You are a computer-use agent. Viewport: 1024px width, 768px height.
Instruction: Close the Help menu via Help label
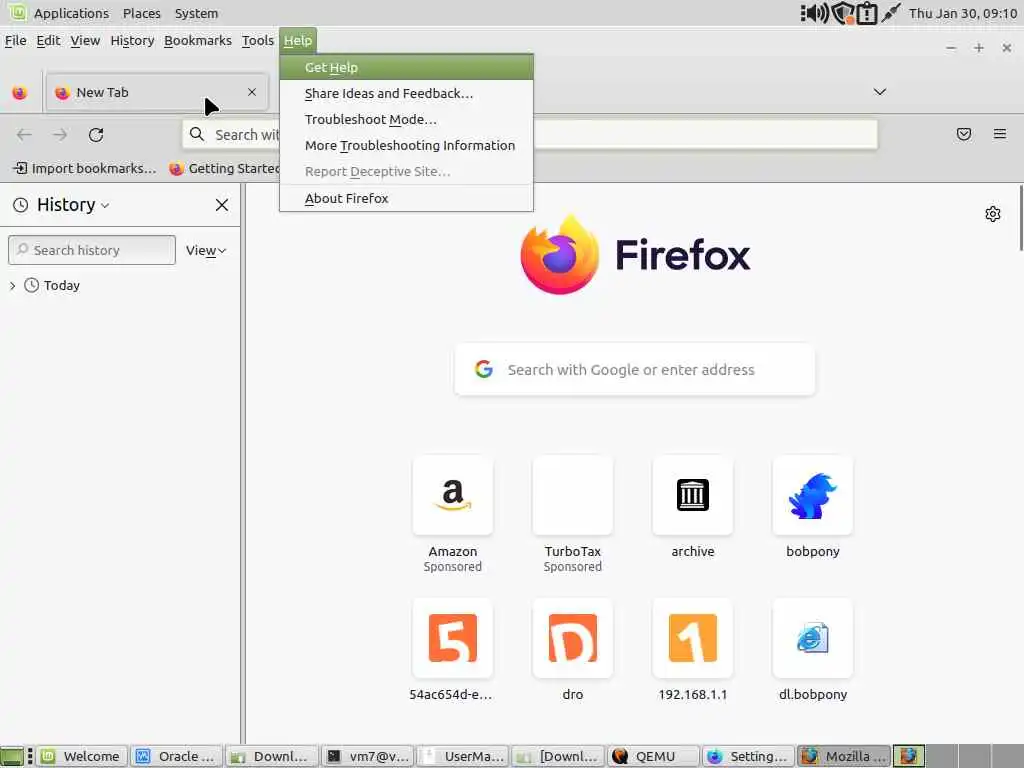click(298, 40)
